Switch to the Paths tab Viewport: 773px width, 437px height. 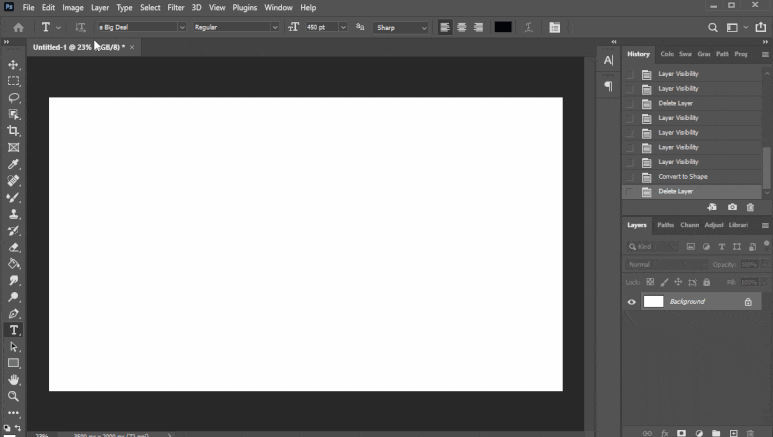[x=665, y=225]
